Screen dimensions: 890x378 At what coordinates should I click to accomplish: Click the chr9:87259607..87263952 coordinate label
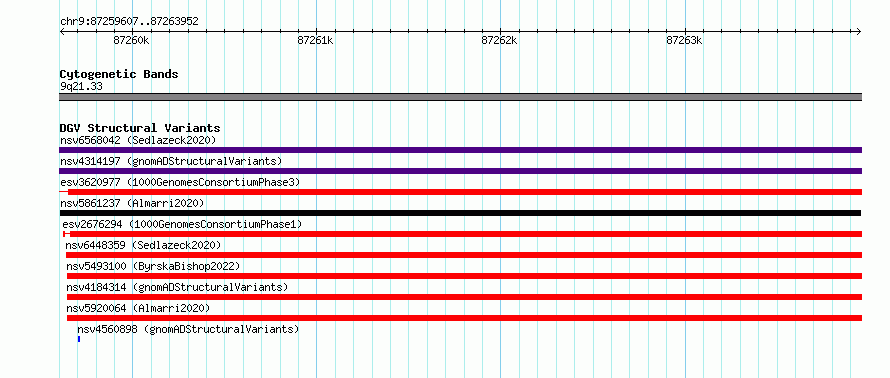129,22
